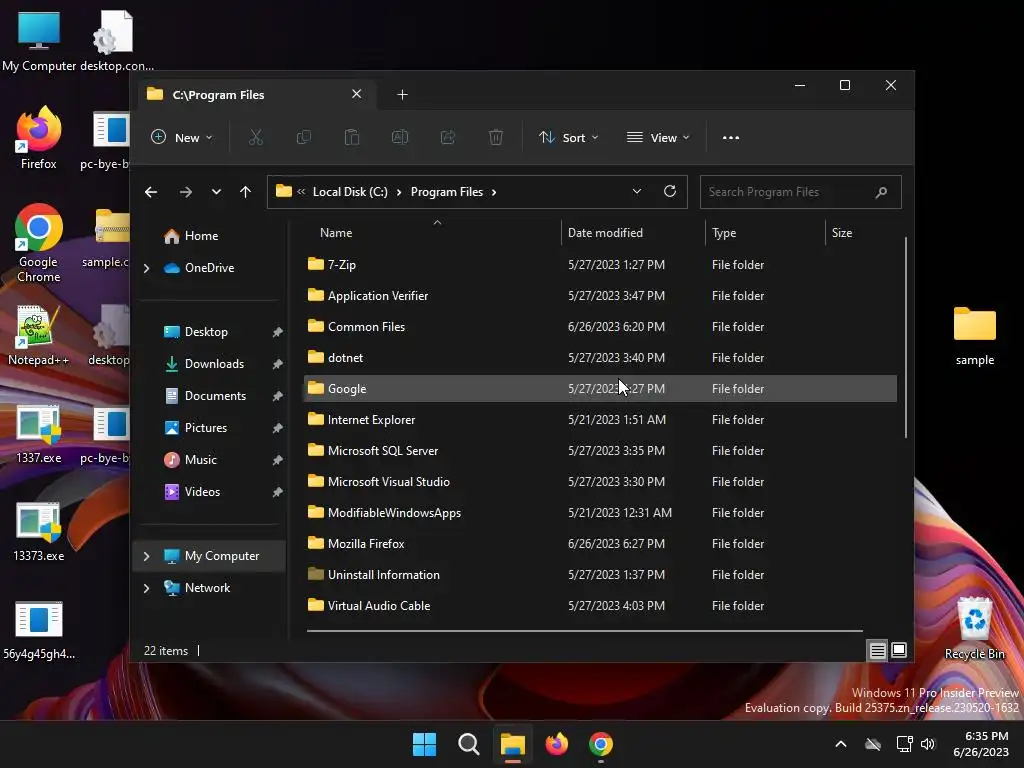1024x768 pixels.
Task: Select the Internet Explorer folder
Action: click(600, 420)
